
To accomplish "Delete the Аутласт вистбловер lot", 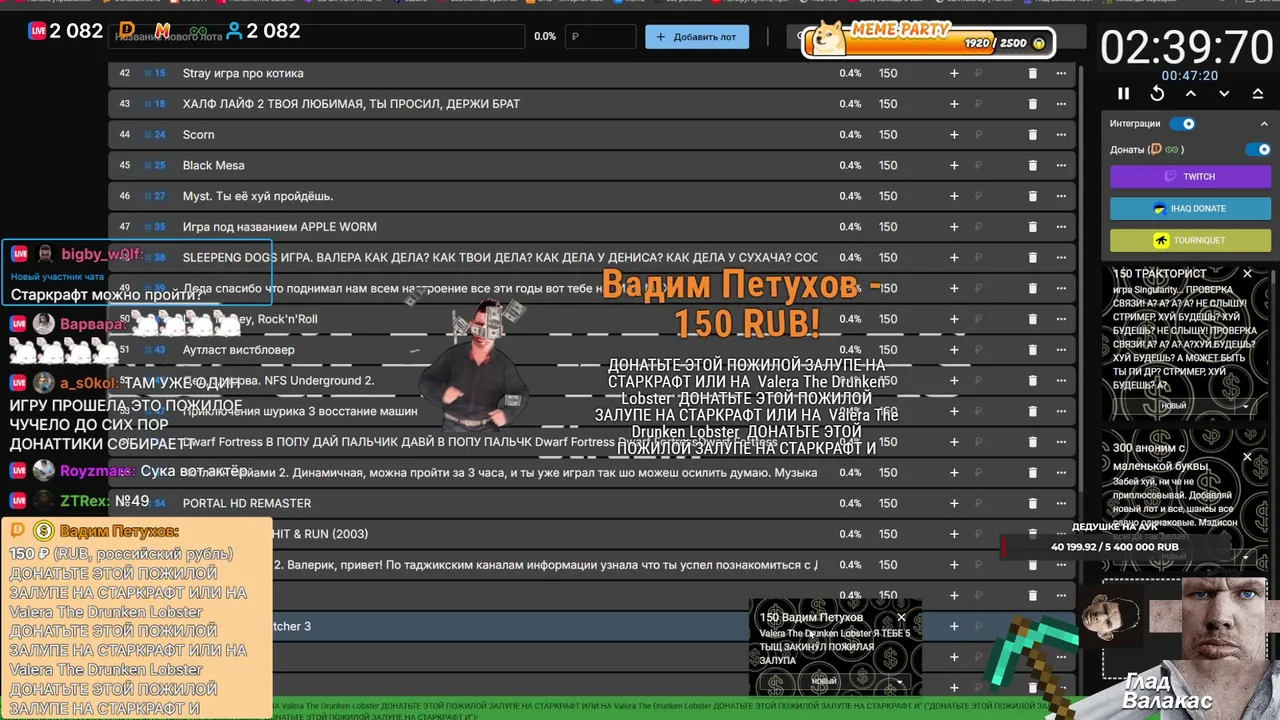I will 1033,350.
